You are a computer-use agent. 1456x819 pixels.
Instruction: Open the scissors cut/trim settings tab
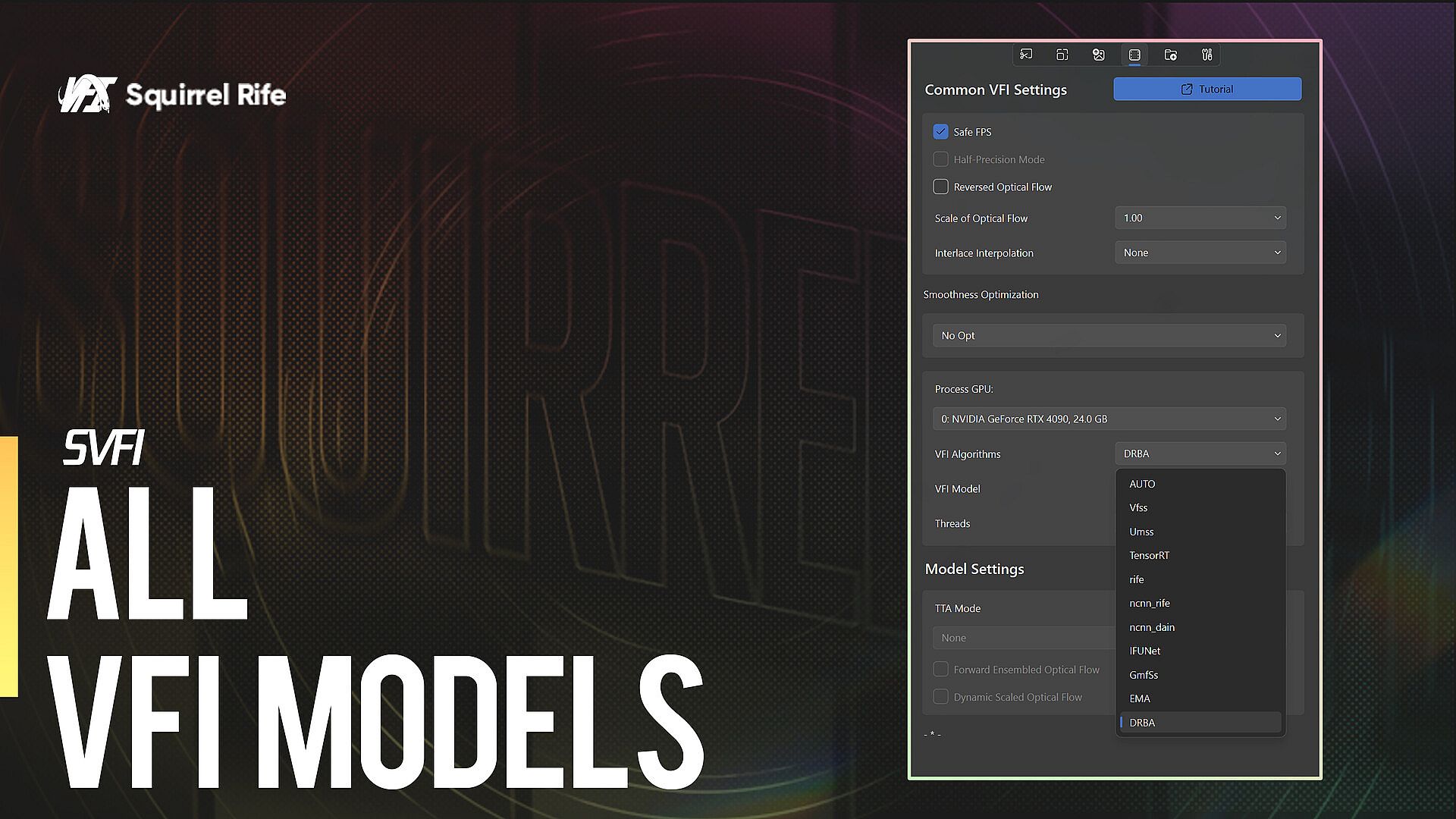click(1026, 55)
